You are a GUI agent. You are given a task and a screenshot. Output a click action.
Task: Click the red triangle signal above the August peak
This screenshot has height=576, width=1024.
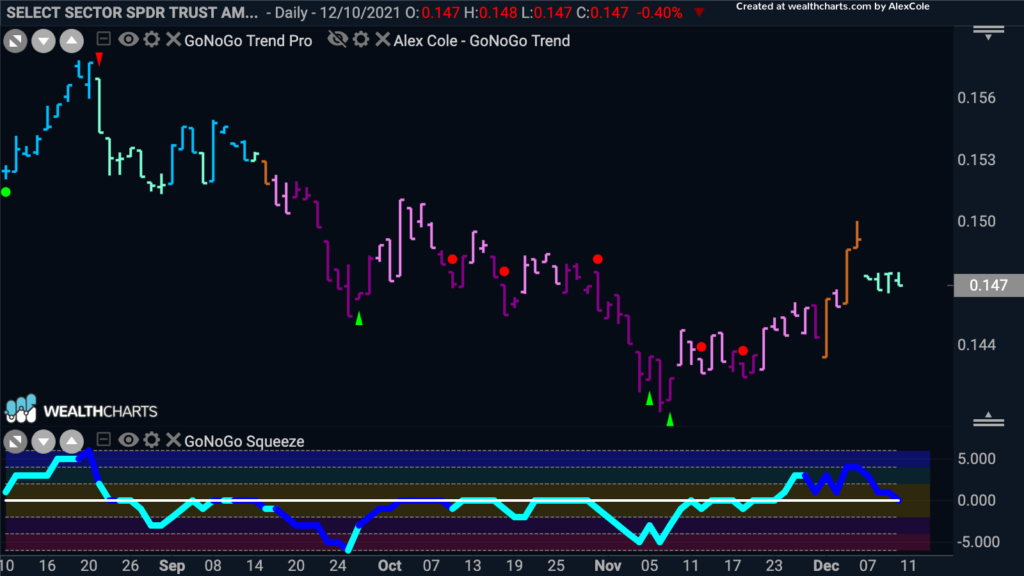click(99, 59)
